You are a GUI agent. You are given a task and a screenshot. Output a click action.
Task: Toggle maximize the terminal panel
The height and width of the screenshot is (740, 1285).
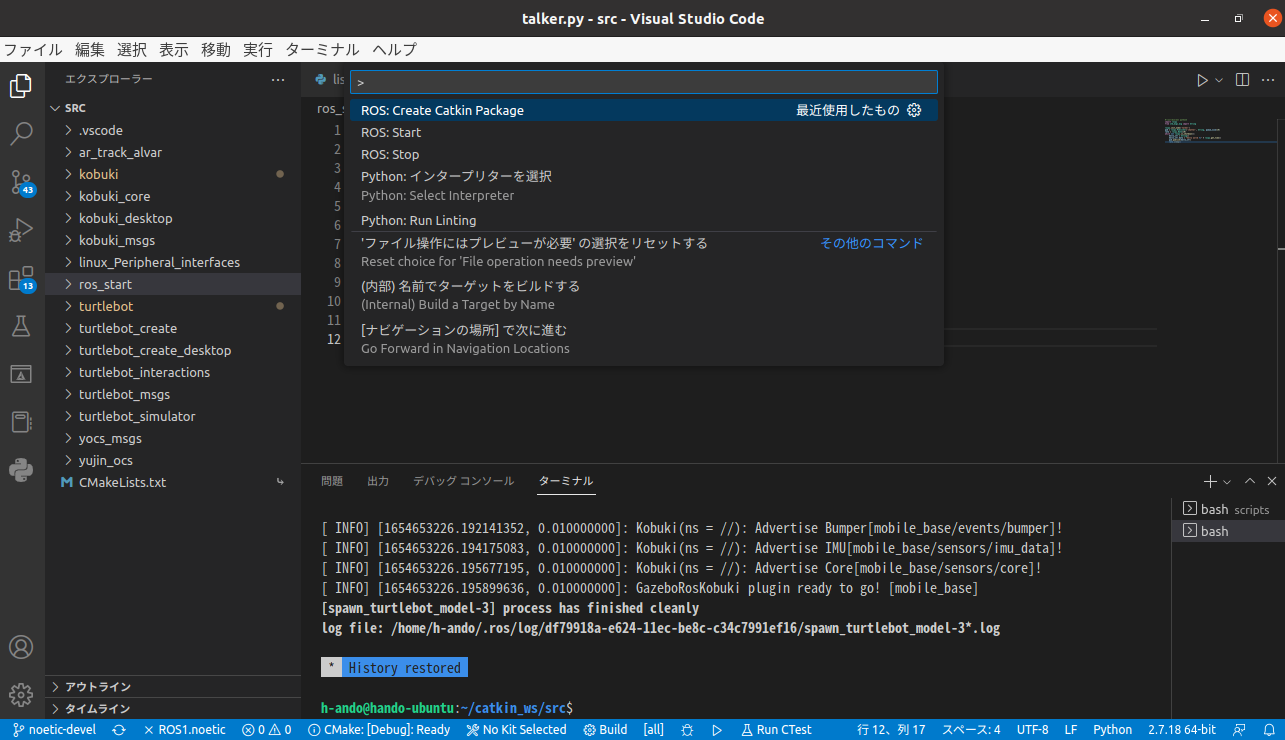coord(1249,480)
